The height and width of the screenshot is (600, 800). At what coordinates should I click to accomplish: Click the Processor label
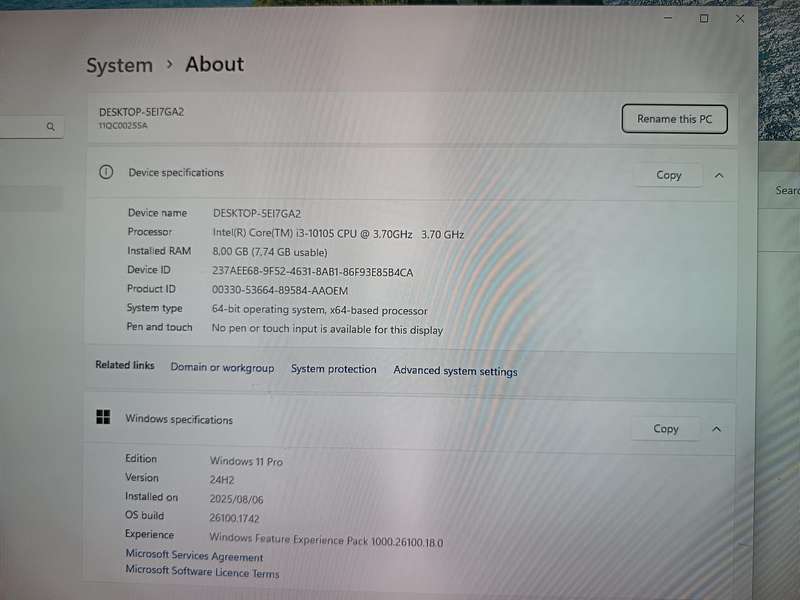149,232
